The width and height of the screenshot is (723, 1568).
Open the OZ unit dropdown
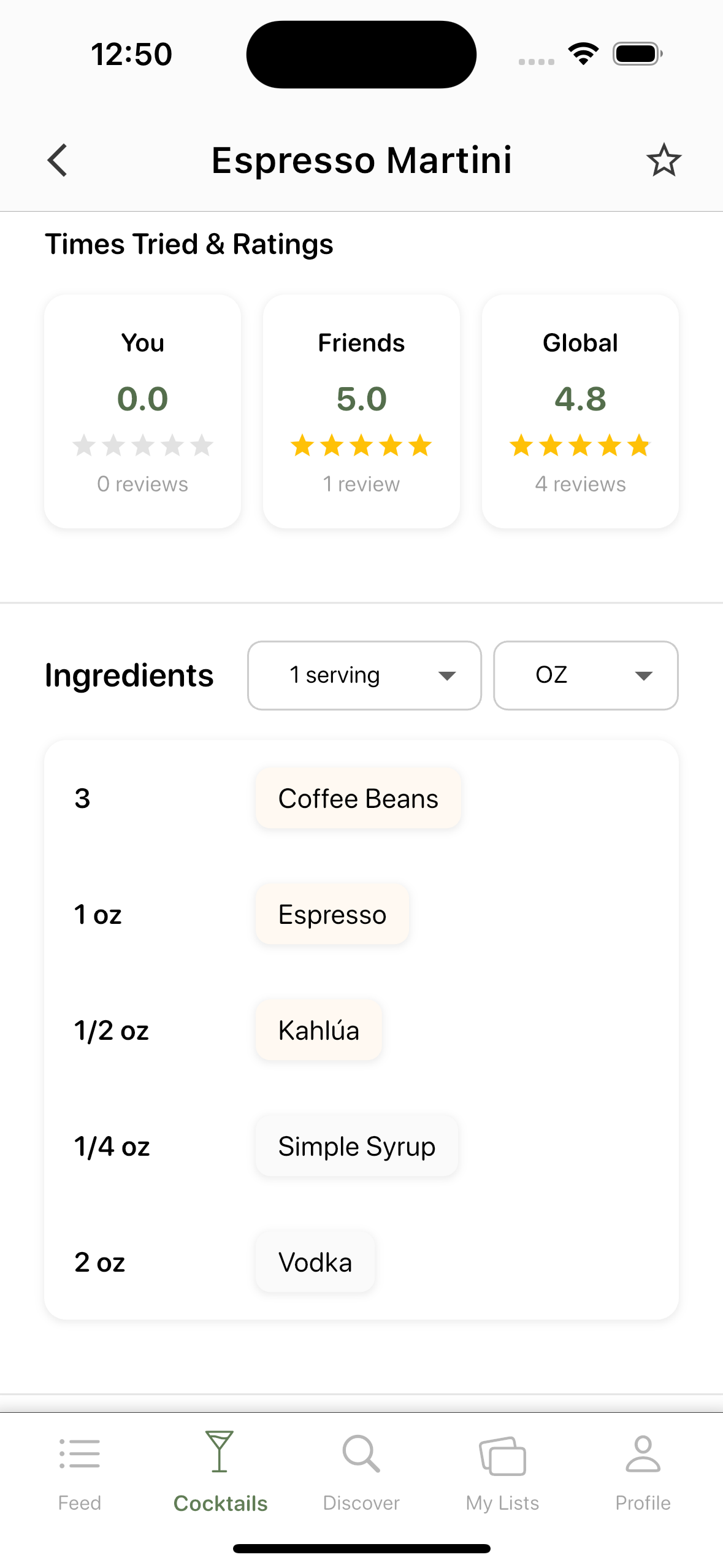586,675
